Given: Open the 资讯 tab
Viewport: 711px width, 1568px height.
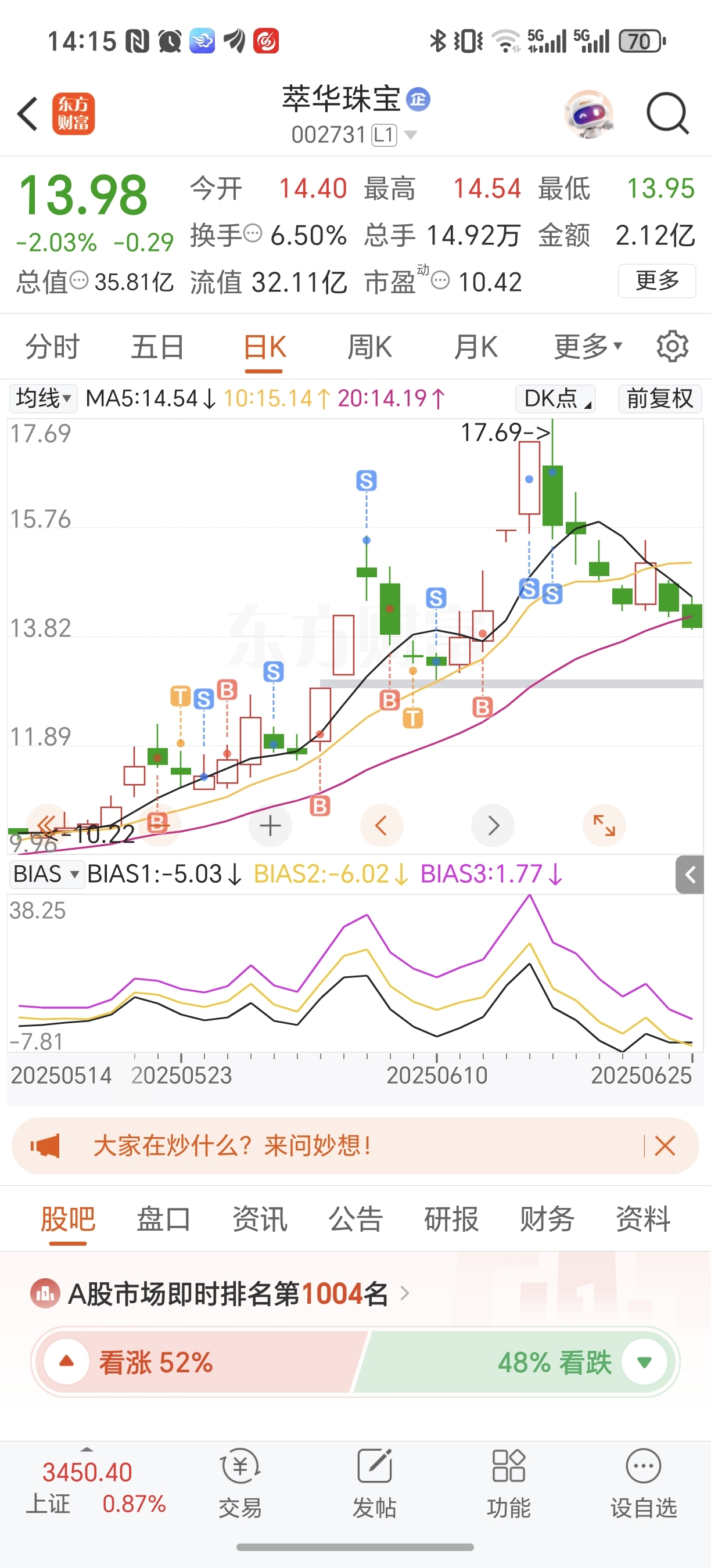Looking at the screenshot, I should click(x=259, y=1218).
